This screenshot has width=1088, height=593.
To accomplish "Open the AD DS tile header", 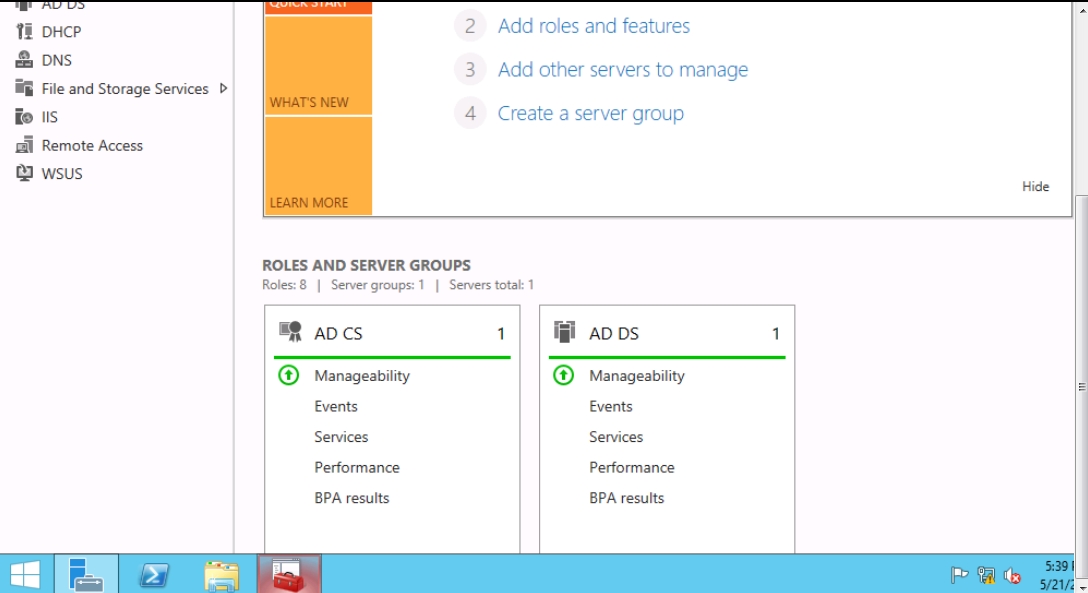I will (613, 334).
